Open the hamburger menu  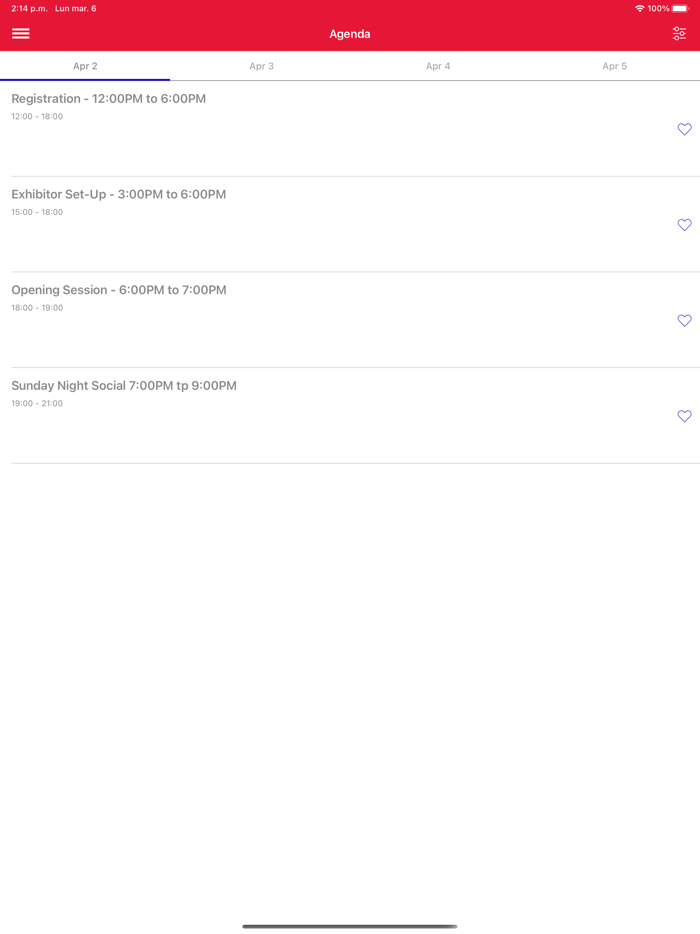[x=21, y=34]
